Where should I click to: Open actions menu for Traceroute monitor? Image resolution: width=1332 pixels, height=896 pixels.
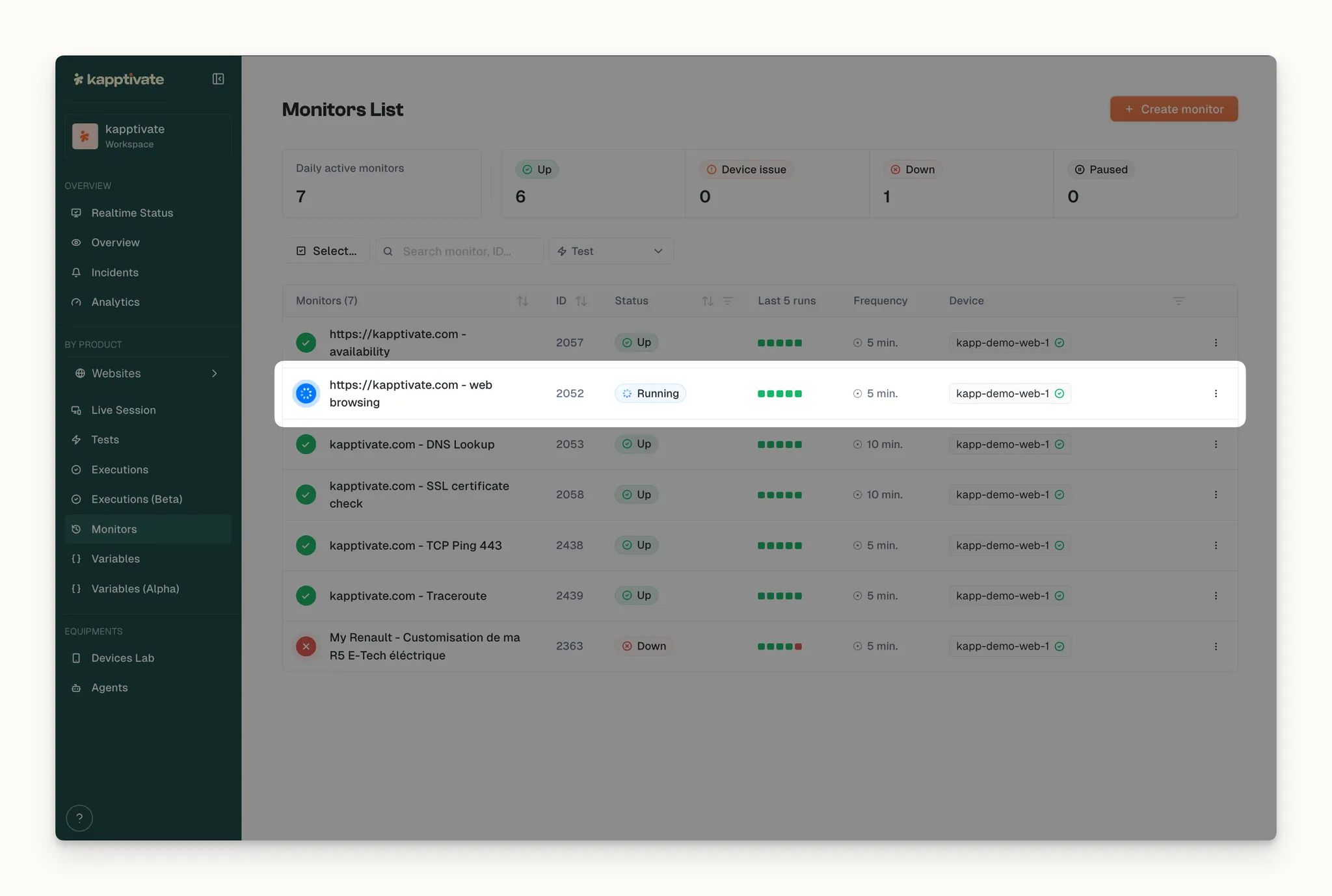1216,596
